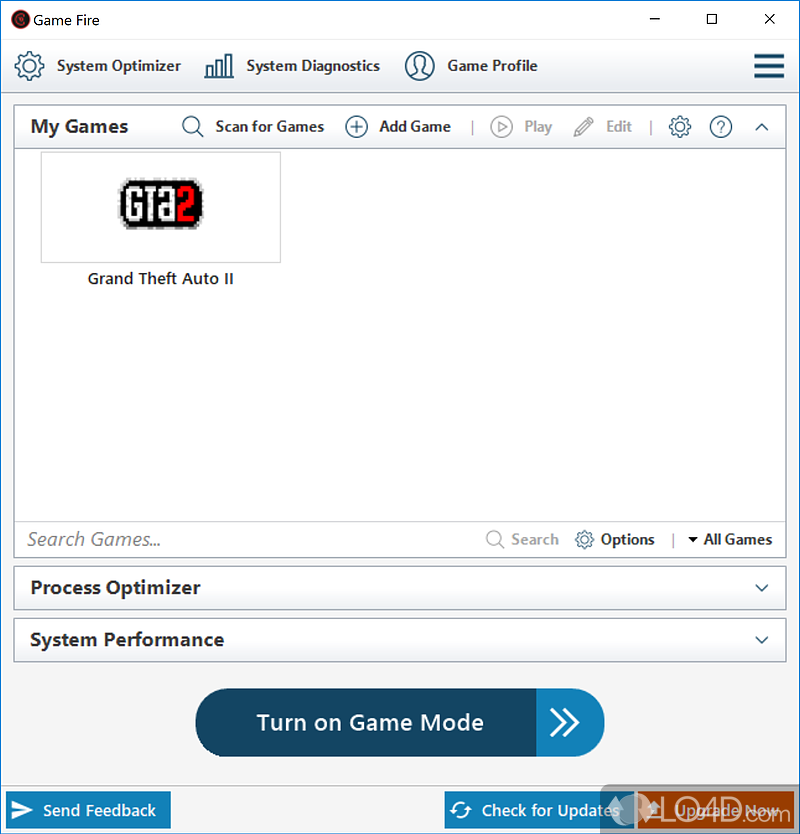
Task: Open My Games settings gear icon
Action: coord(680,127)
